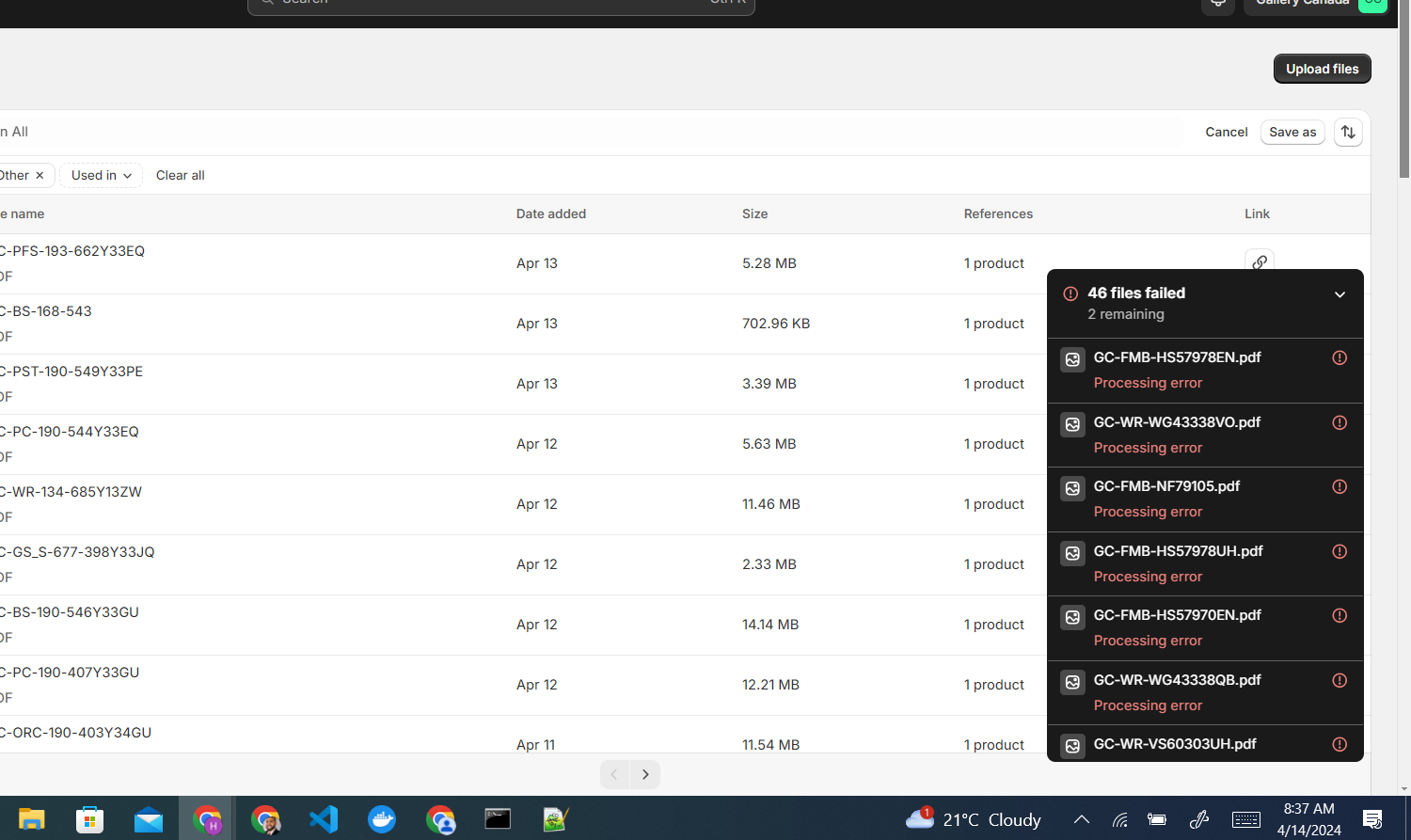Click the file icon beside GC-FMB-HS57978UH.pdf

(x=1072, y=553)
